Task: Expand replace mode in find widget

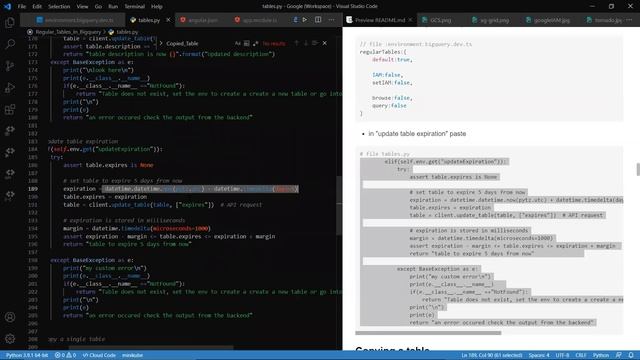Action: pyautogui.click(x=161, y=43)
